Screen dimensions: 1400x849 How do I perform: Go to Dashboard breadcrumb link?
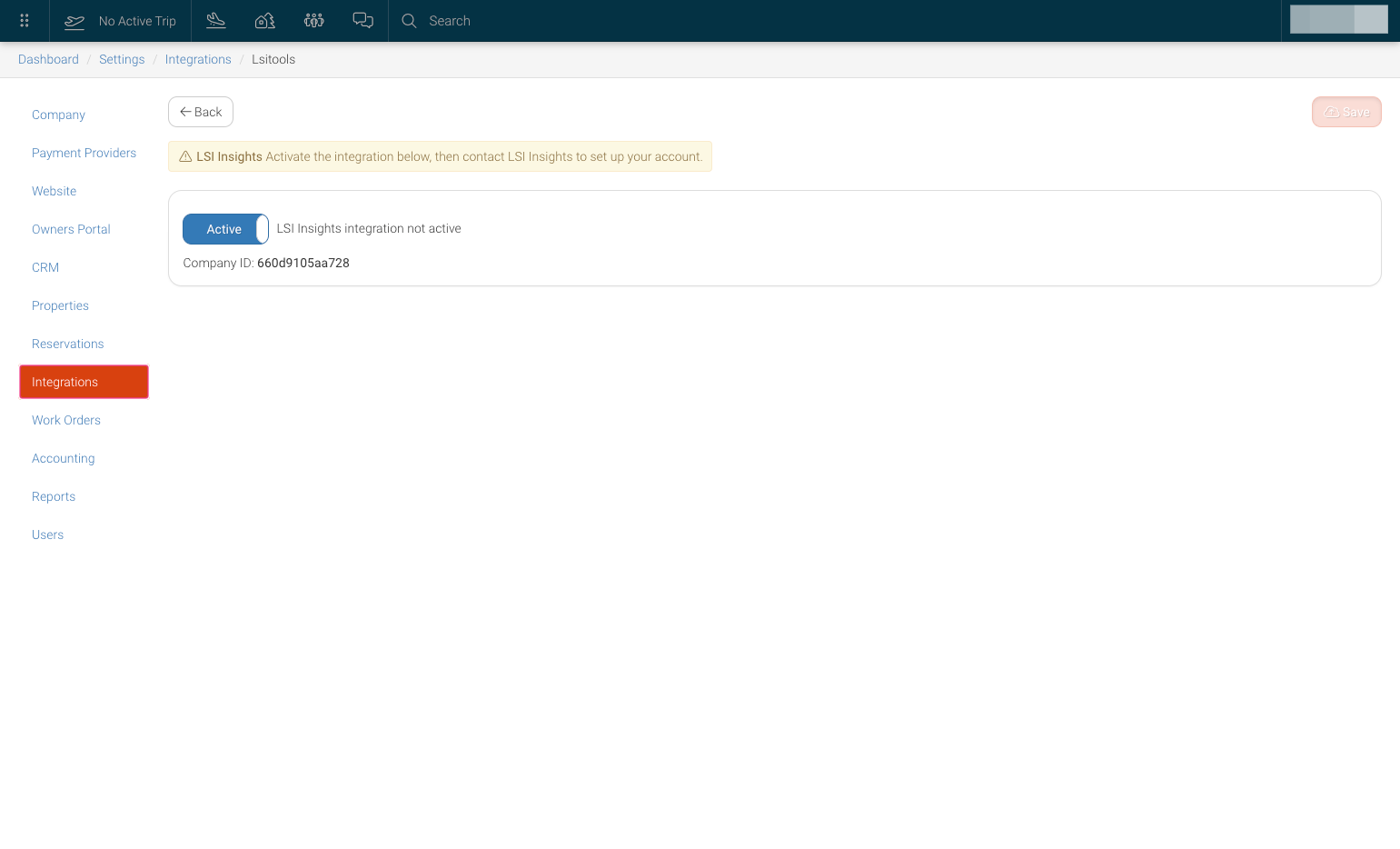pyautogui.click(x=48, y=59)
